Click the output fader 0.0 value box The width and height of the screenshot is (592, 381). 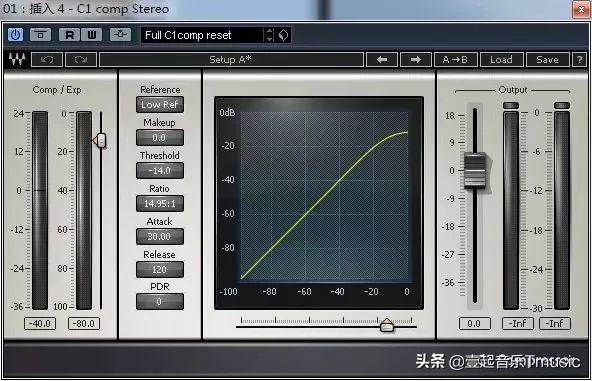(x=475, y=324)
